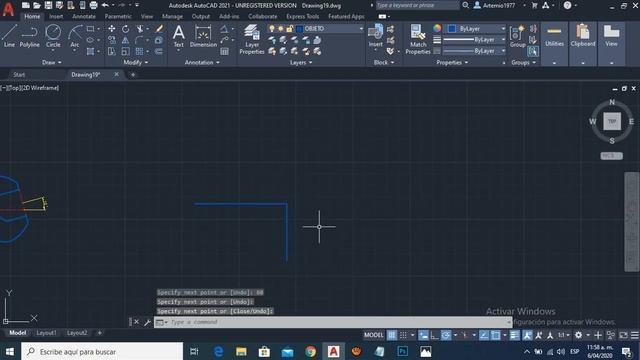Viewport: 640px width, 360px height.
Task: Activate the Trim tool
Action: (140, 29)
